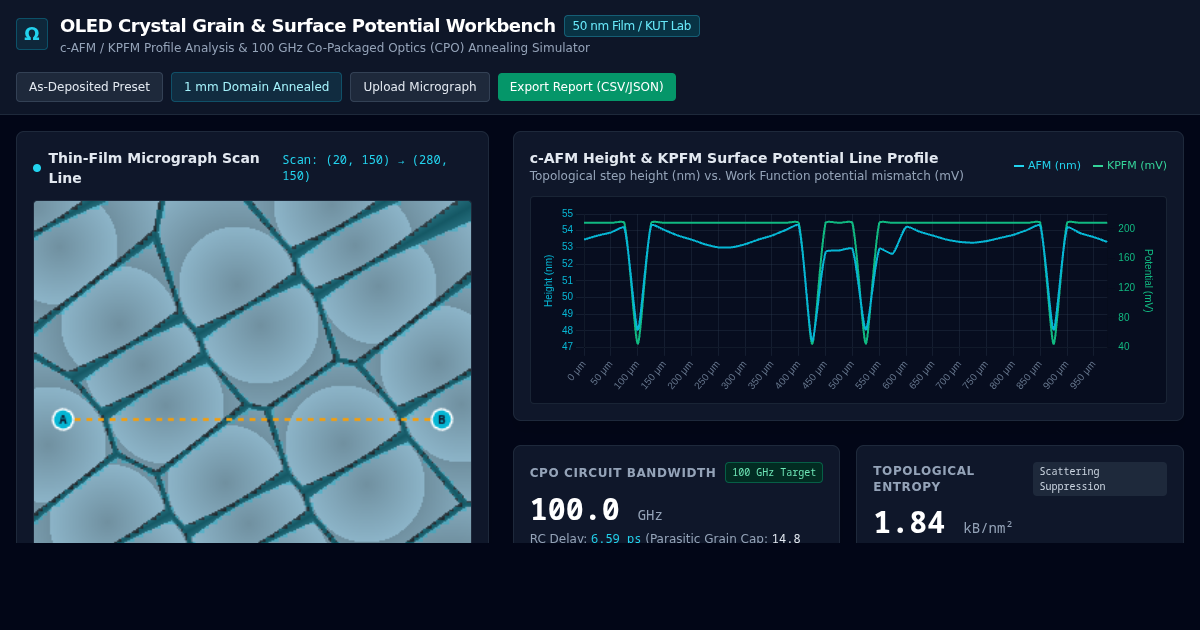
Task: Click scan line endpoint marker A
Action: tap(63, 419)
